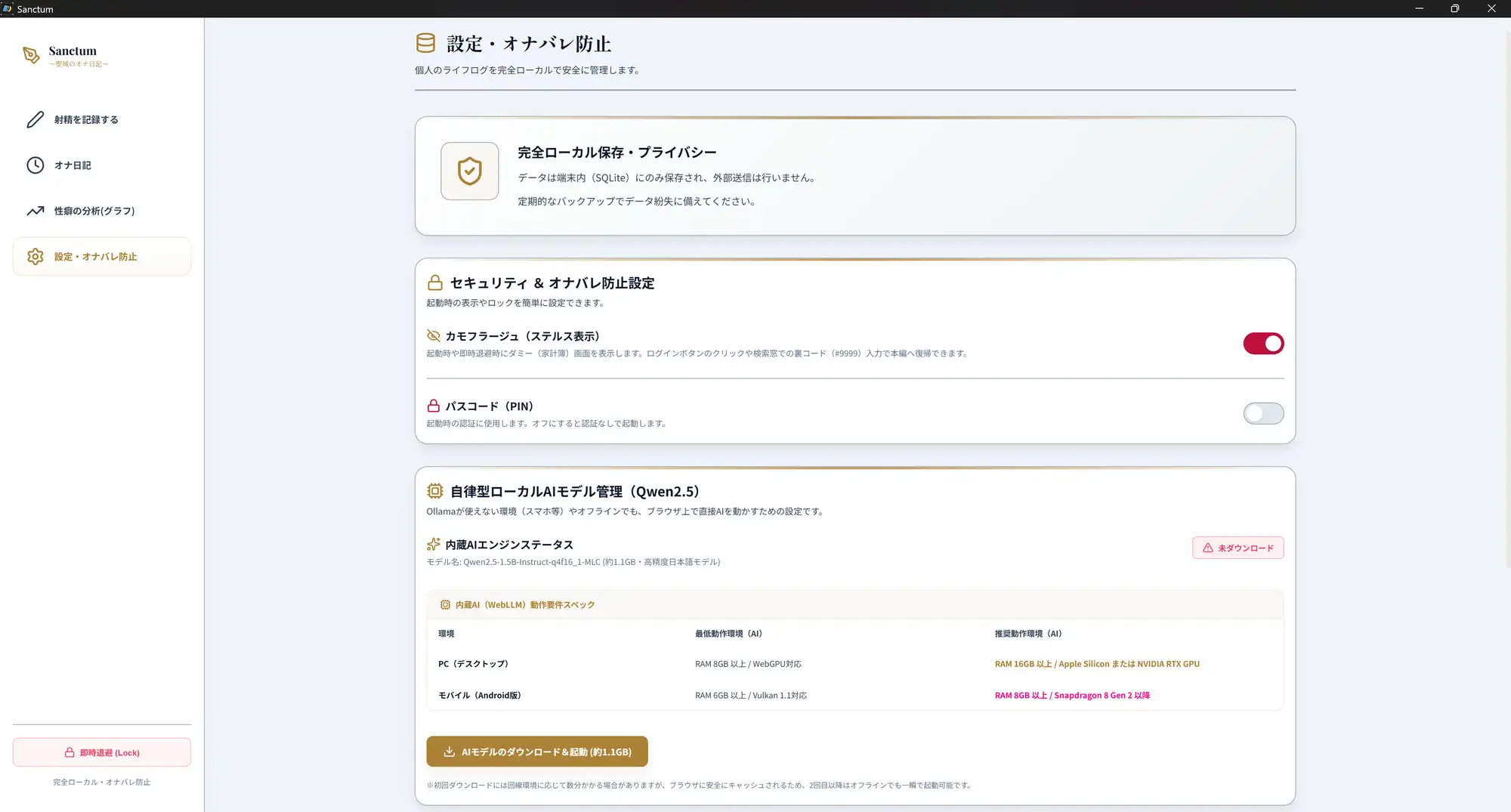Viewport: 1511px width, 812px height.
Task: Click the 環境 column header
Action: 447,634
